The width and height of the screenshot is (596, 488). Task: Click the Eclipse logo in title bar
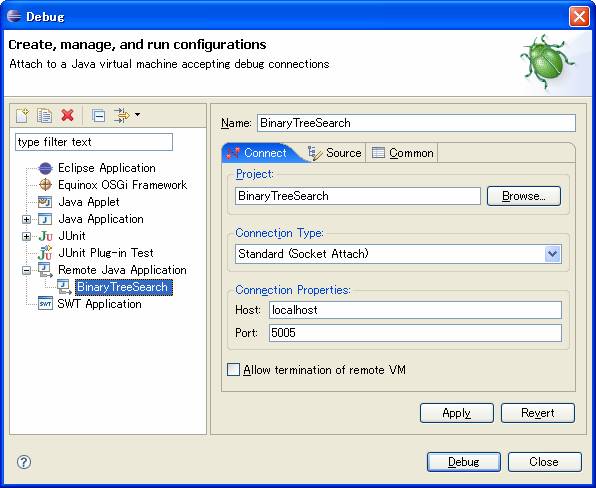coord(14,16)
